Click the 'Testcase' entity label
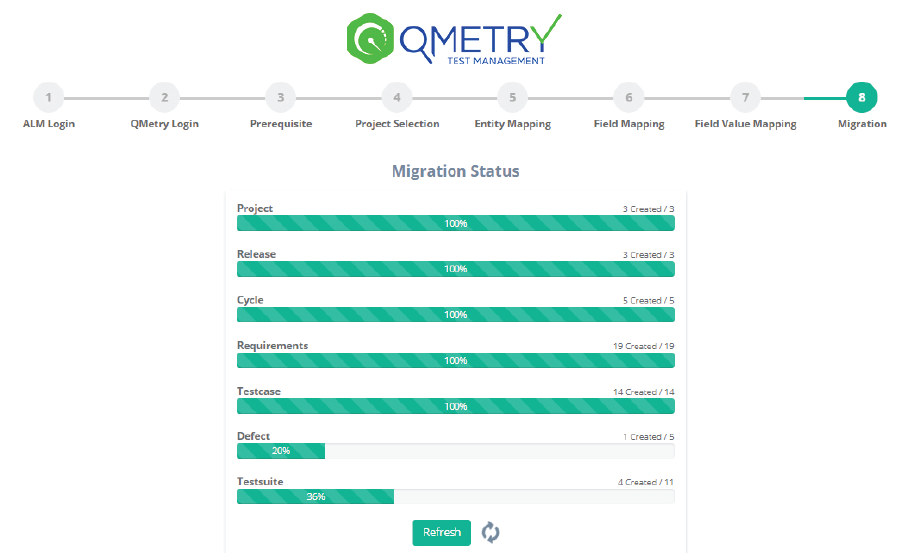 (x=259, y=391)
